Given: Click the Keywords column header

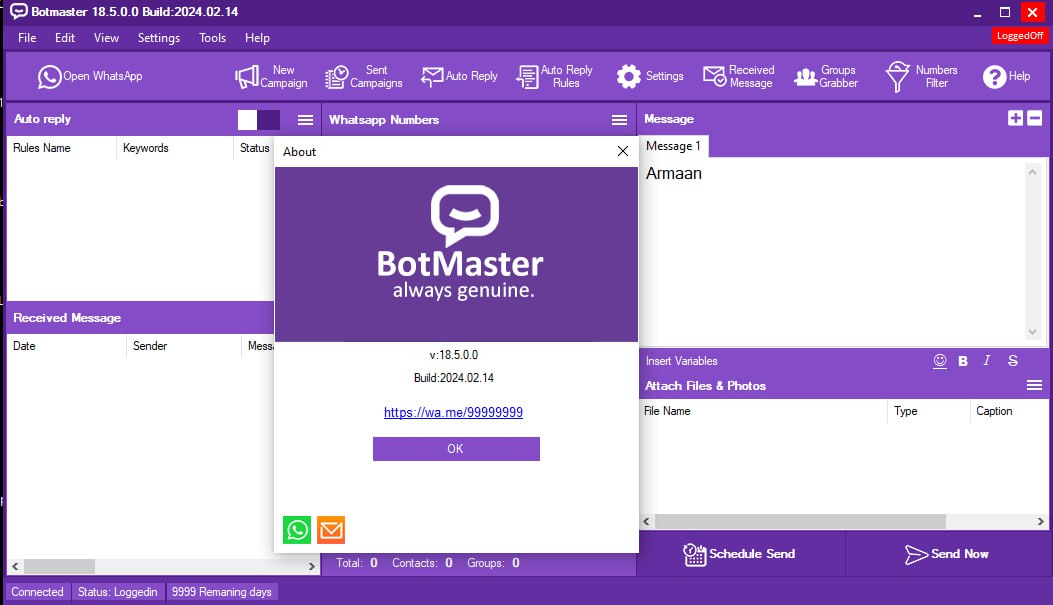Looking at the screenshot, I should click(x=175, y=148).
